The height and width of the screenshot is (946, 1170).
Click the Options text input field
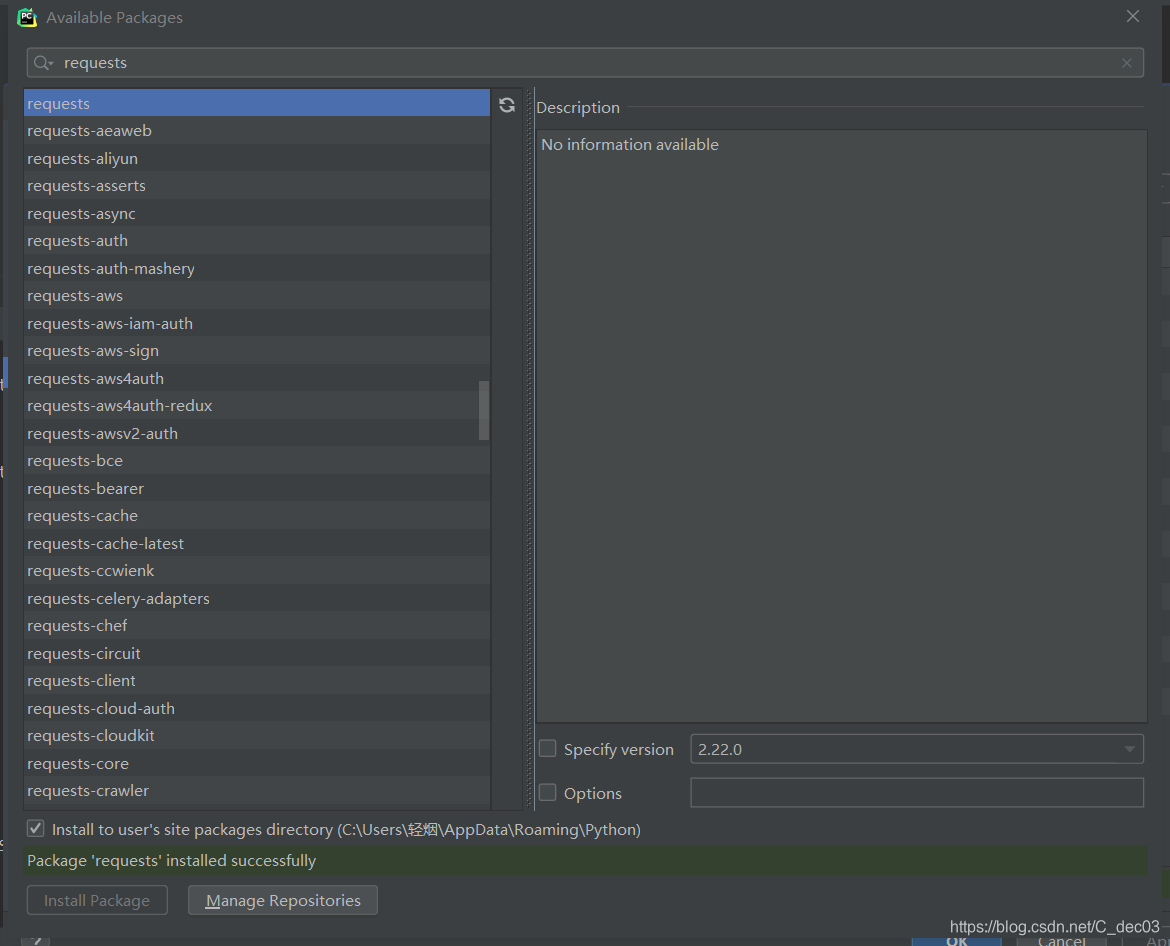click(x=916, y=792)
